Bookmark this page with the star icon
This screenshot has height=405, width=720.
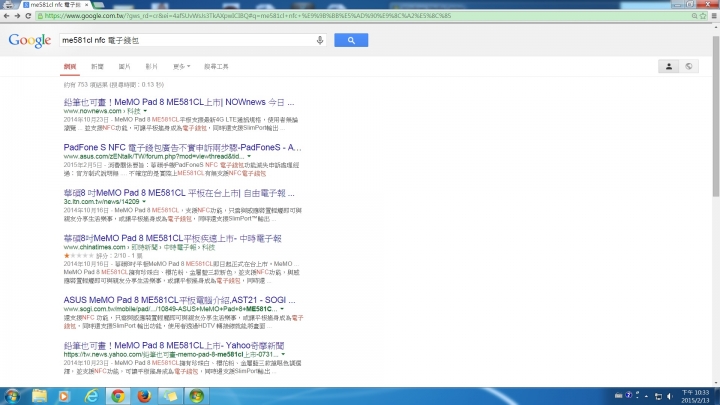[x=703, y=16]
